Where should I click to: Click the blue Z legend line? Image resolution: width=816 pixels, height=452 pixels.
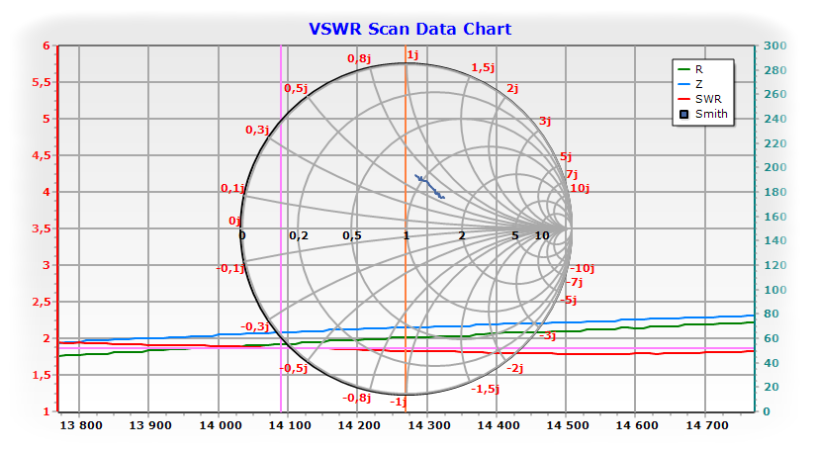(684, 84)
